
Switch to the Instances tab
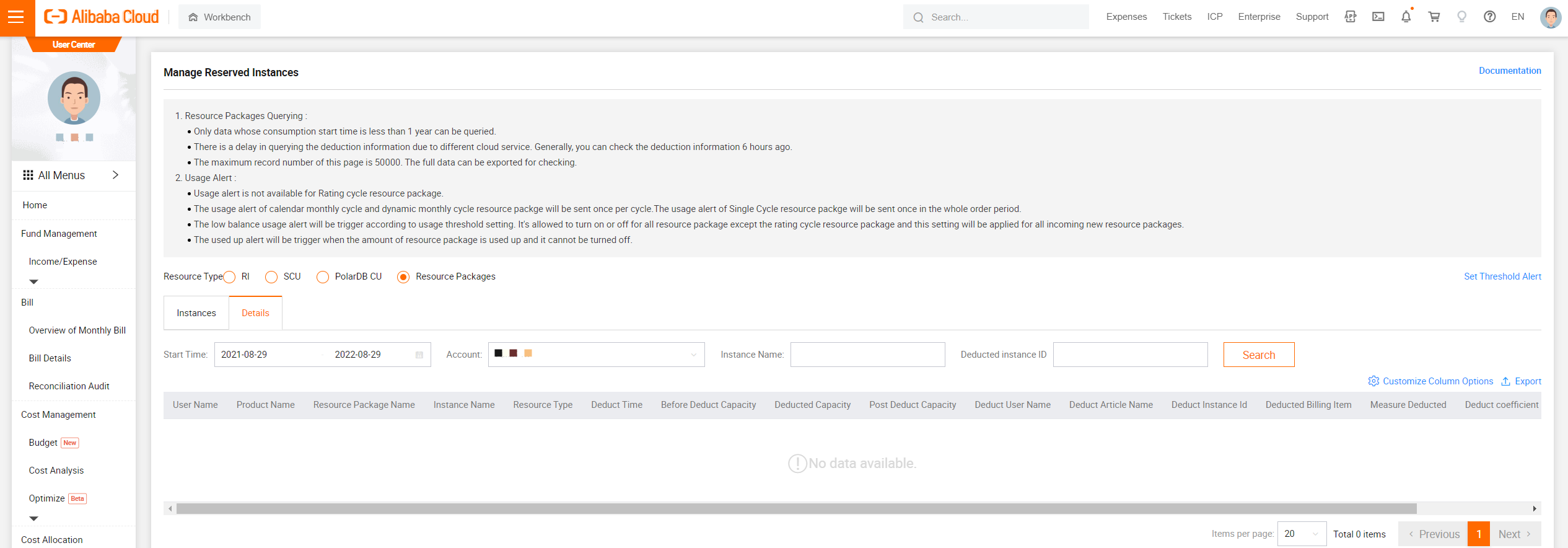pyautogui.click(x=196, y=313)
